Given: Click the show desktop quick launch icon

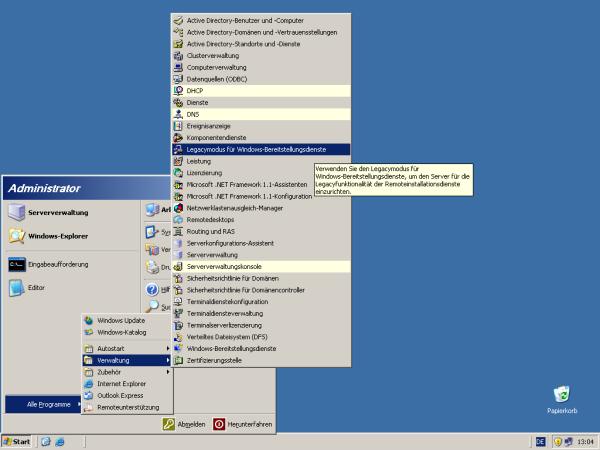Looking at the screenshot, I should click(x=46, y=442).
